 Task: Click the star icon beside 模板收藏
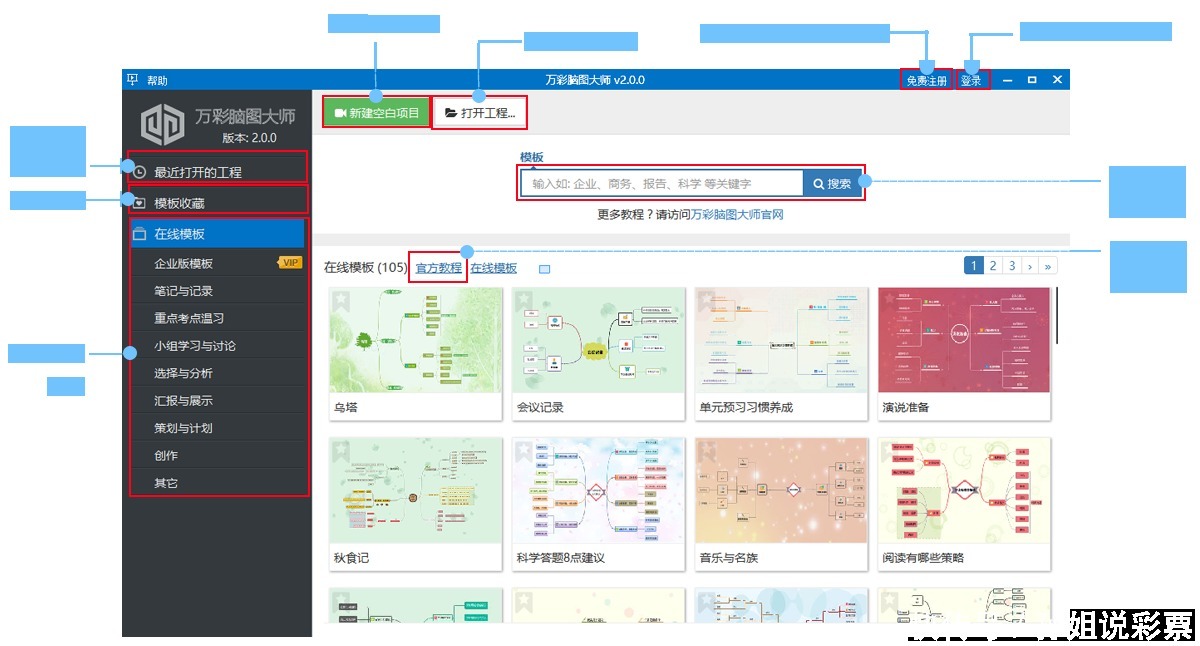[139, 202]
